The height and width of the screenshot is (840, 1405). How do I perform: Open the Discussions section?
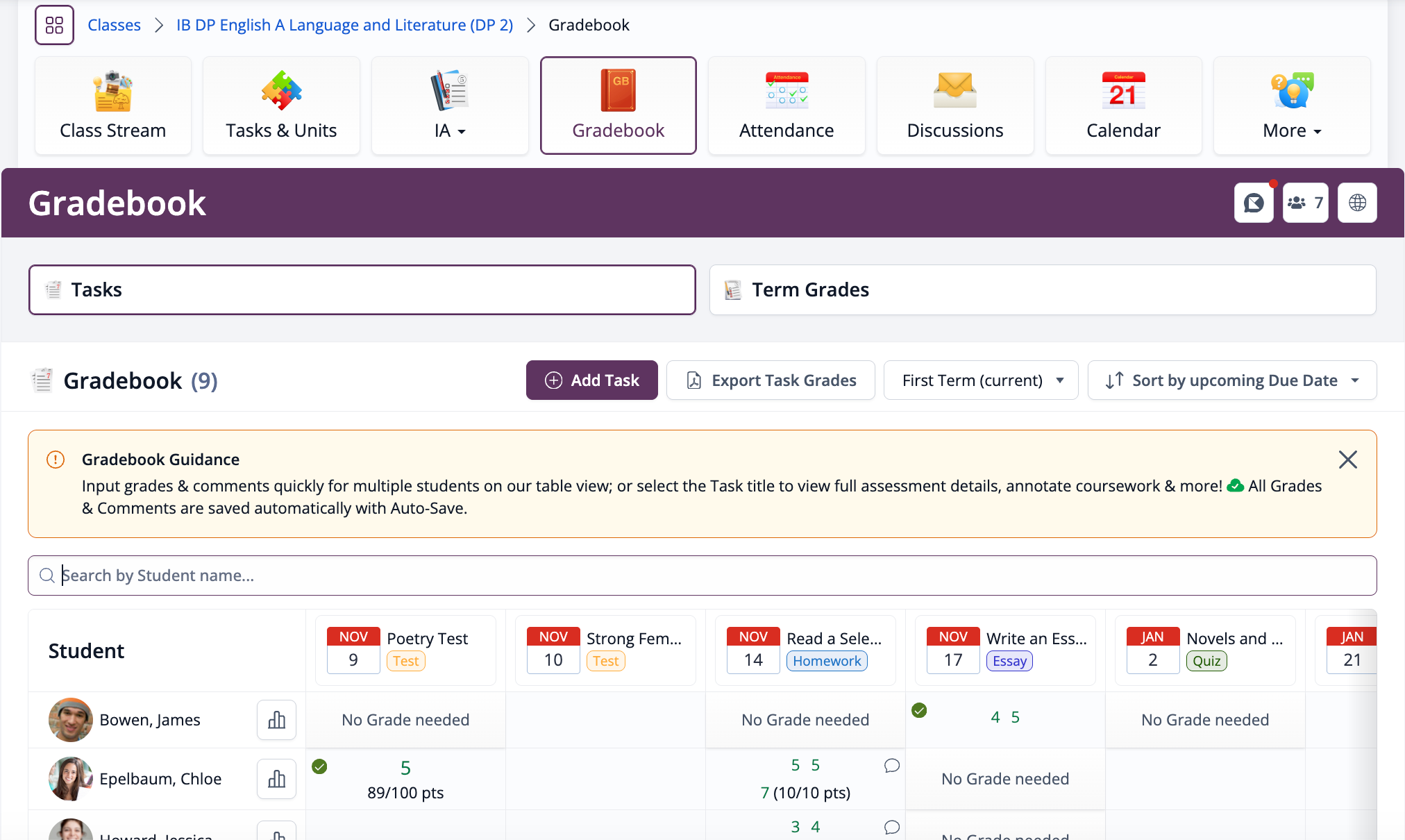click(x=954, y=106)
